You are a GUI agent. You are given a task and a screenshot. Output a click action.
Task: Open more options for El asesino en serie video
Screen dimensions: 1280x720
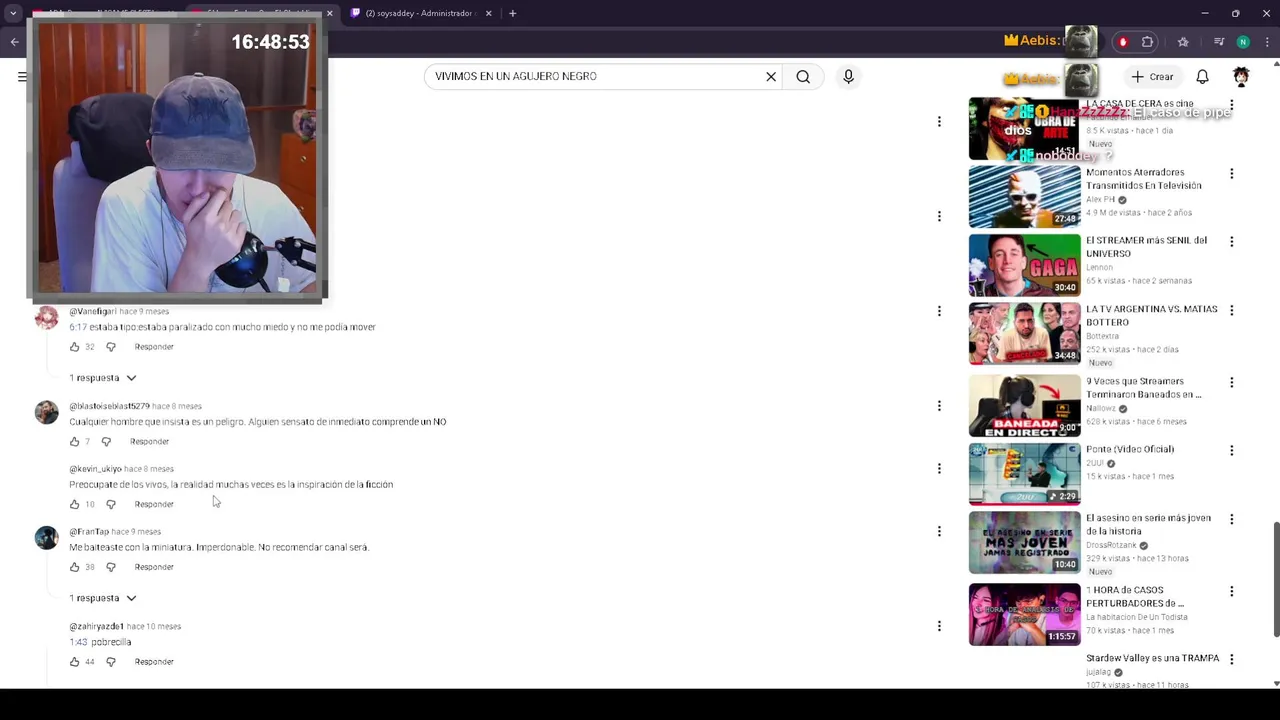click(1231, 519)
